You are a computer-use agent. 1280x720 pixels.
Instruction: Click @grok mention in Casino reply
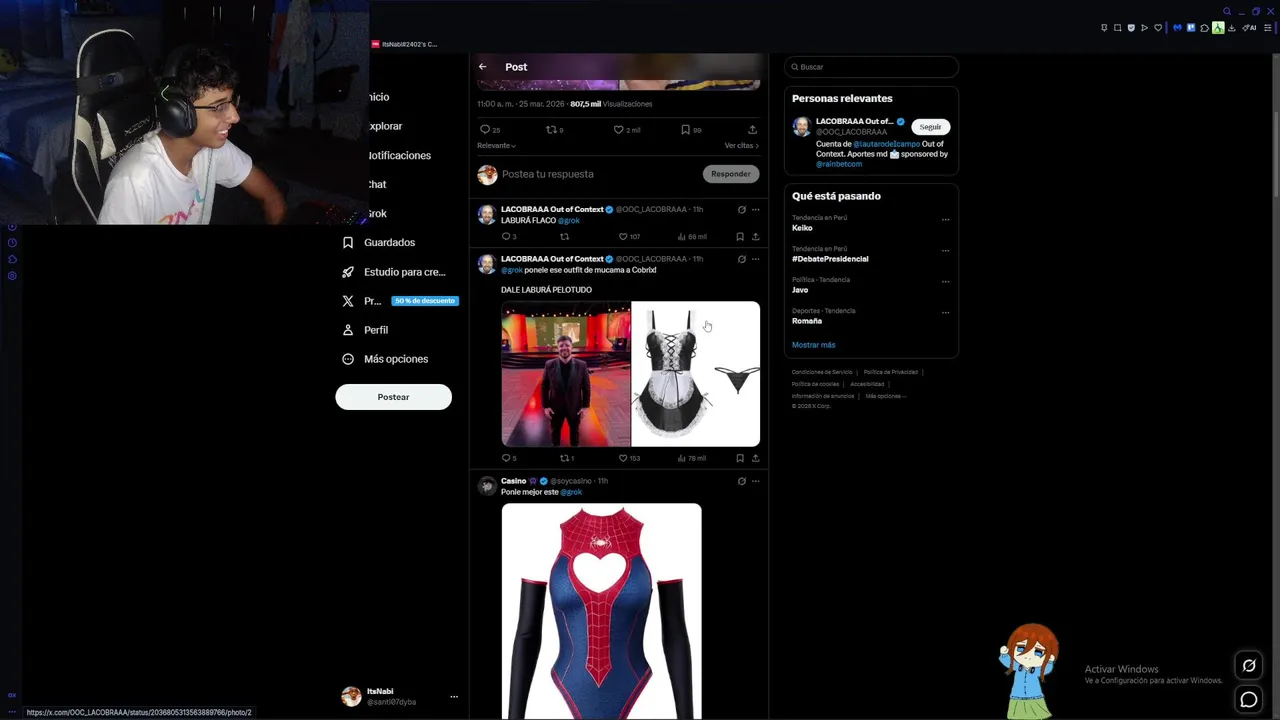(571, 492)
